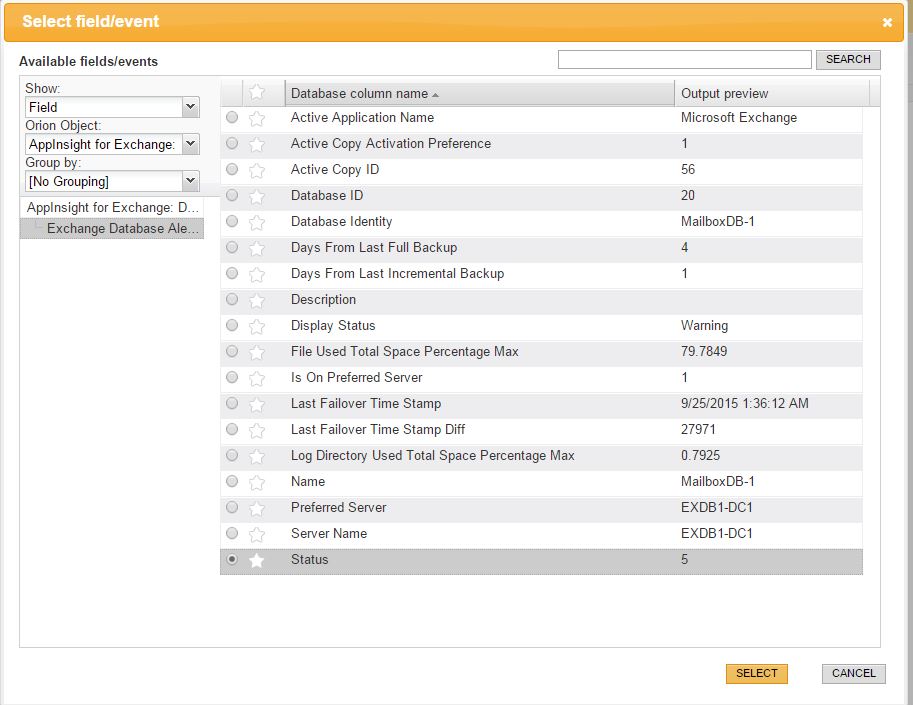Choose the Database Identity radio button
The width and height of the screenshot is (913, 705).
coord(232,221)
